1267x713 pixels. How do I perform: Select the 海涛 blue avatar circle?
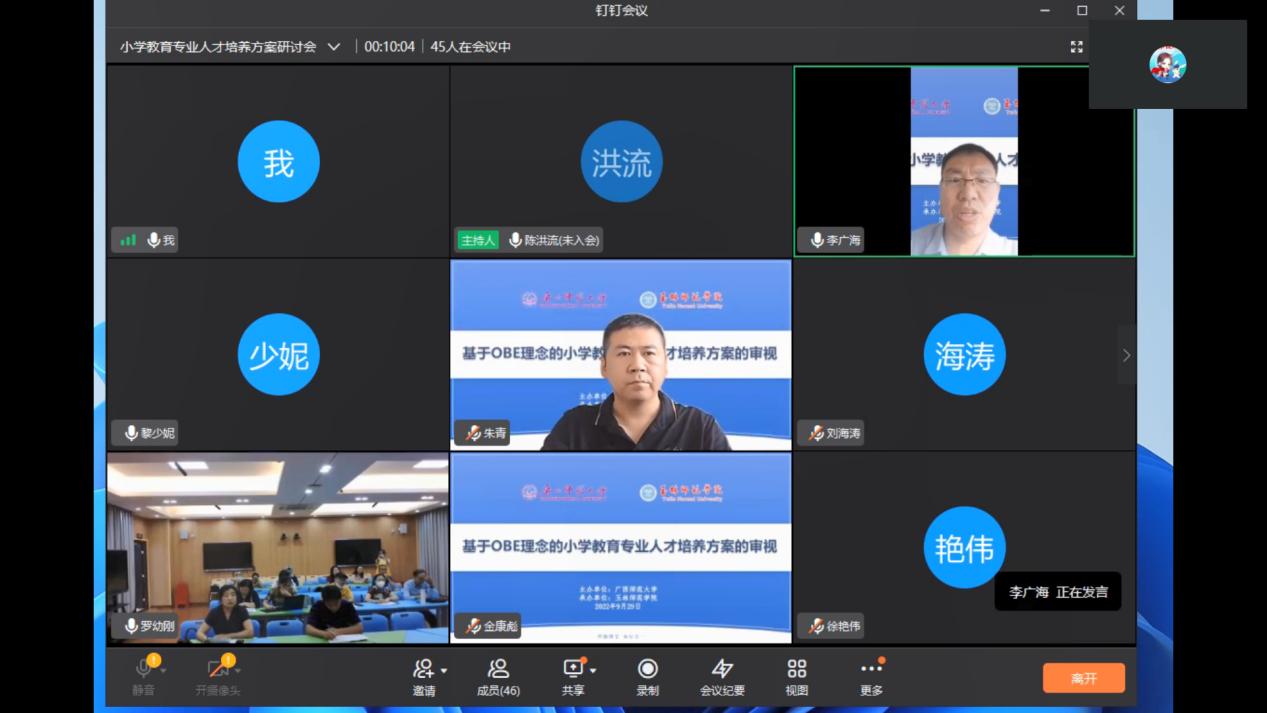[x=964, y=355]
